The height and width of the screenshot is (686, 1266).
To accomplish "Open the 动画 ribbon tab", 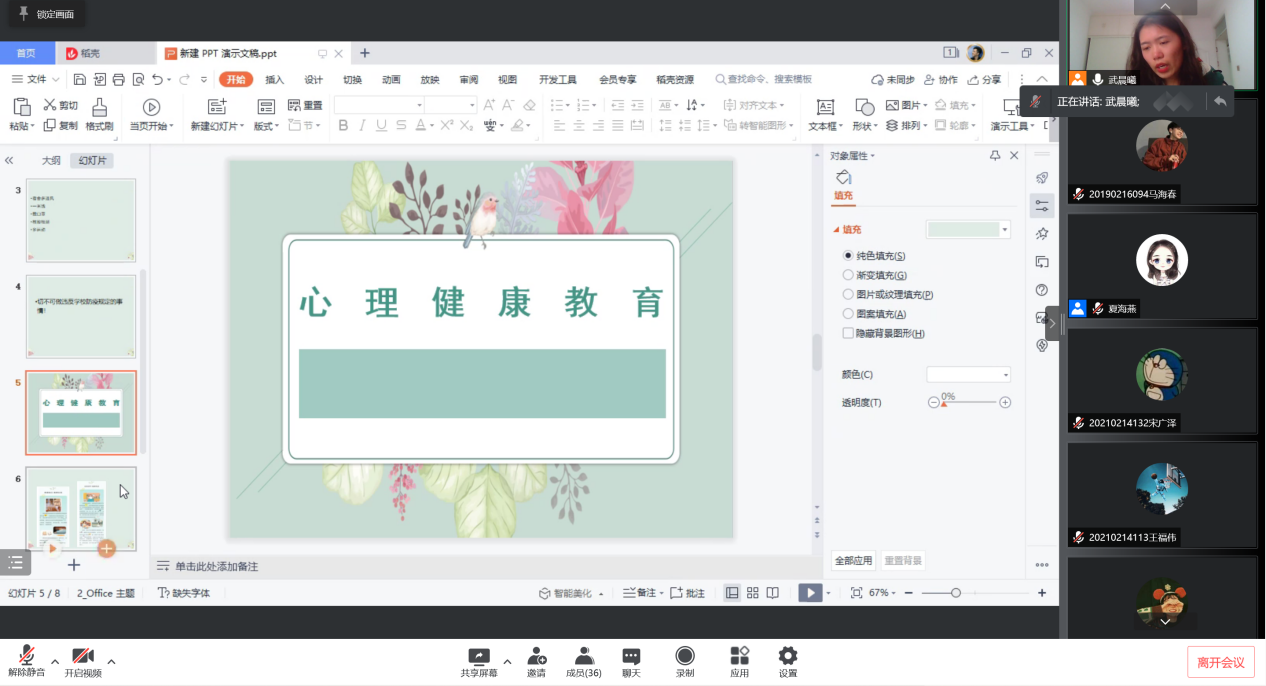I will pos(391,80).
